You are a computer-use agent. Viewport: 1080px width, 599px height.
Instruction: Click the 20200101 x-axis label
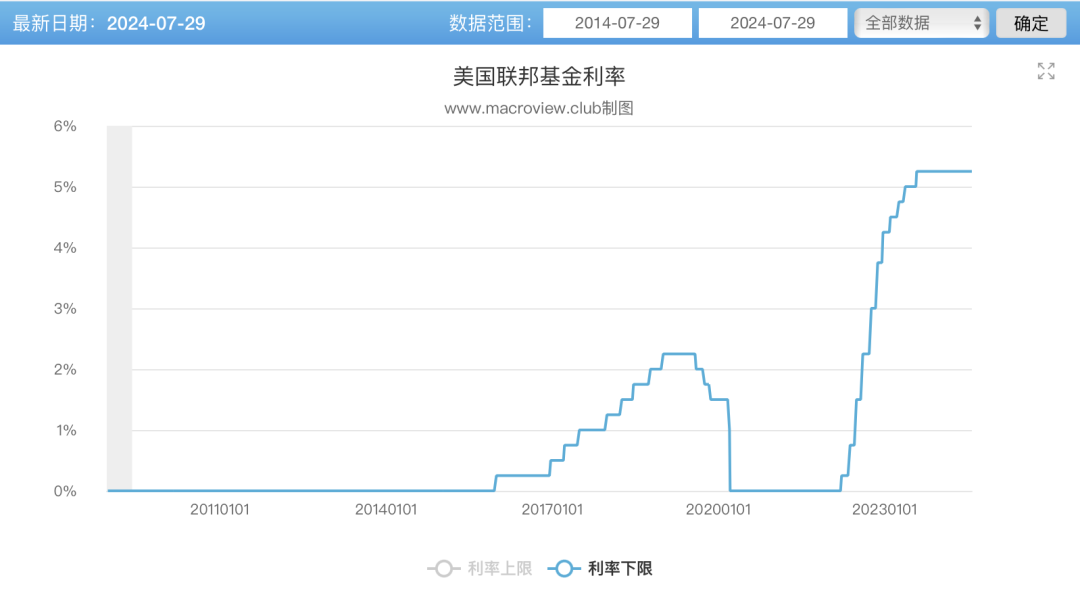coord(718,509)
